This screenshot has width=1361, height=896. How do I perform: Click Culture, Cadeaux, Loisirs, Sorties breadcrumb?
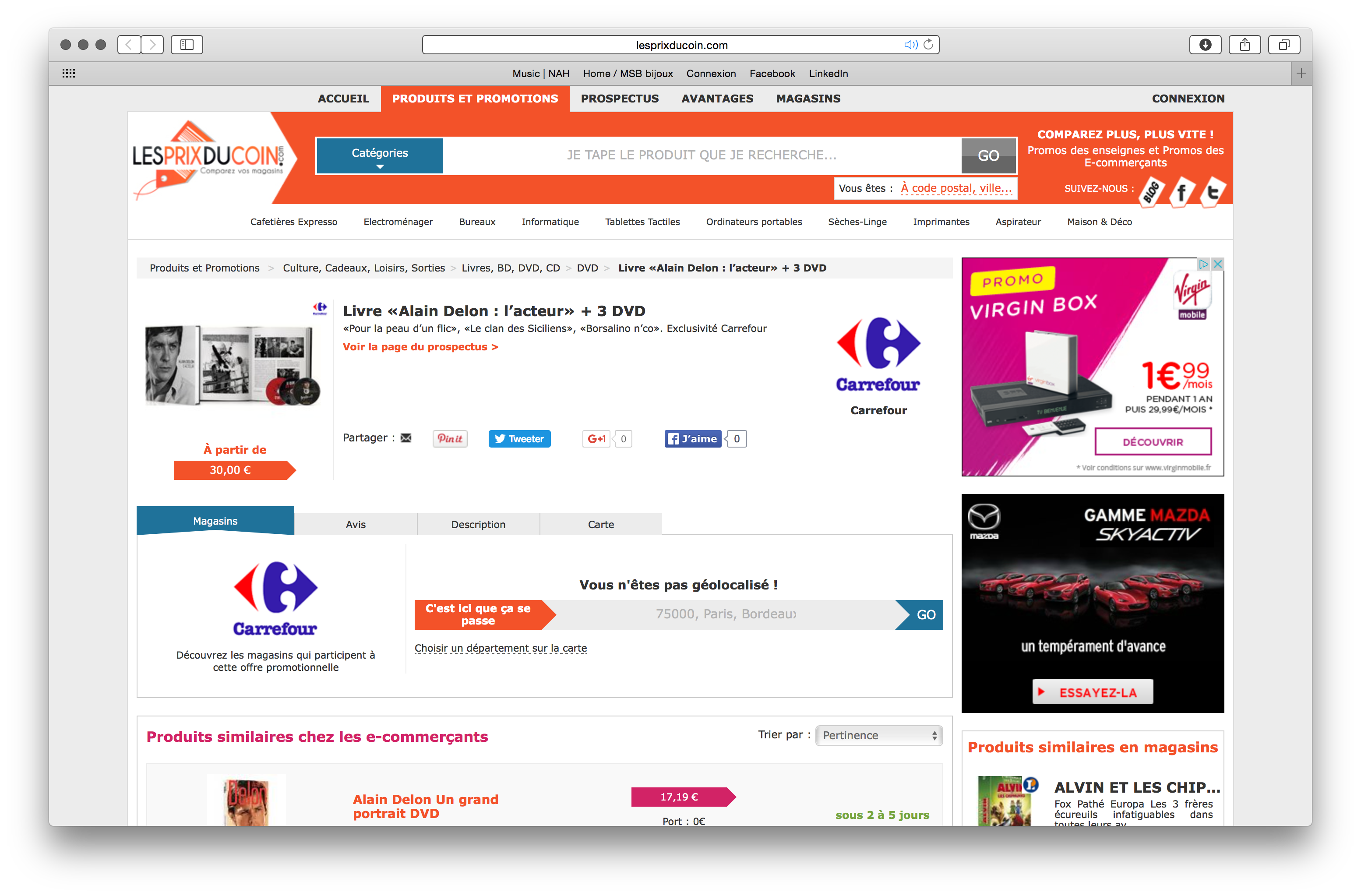click(364, 268)
